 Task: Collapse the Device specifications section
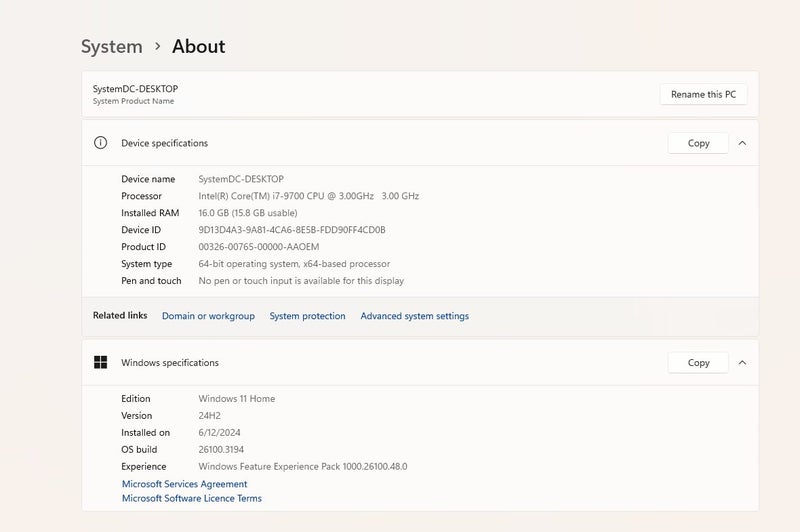coord(742,143)
